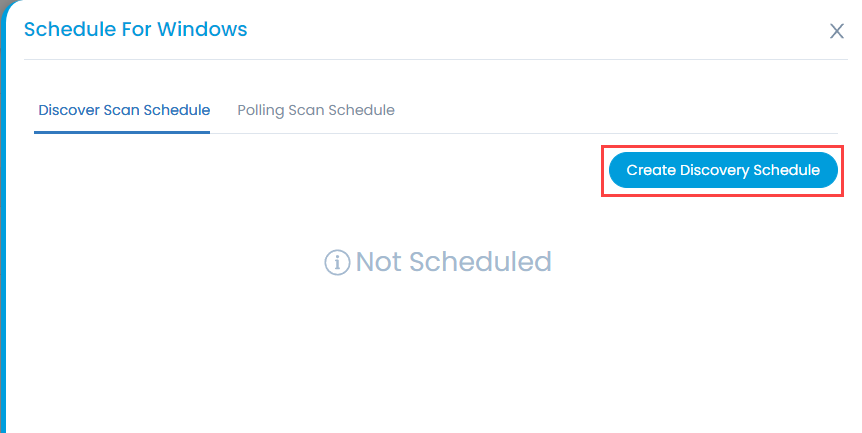This screenshot has width=862, height=433.
Task: Click the X at the dialog's top-right corner
Action: tap(837, 31)
